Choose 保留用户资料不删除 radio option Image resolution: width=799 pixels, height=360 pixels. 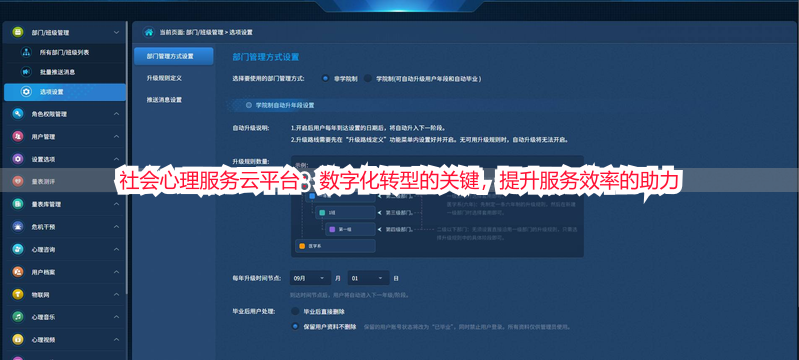[x=295, y=326]
